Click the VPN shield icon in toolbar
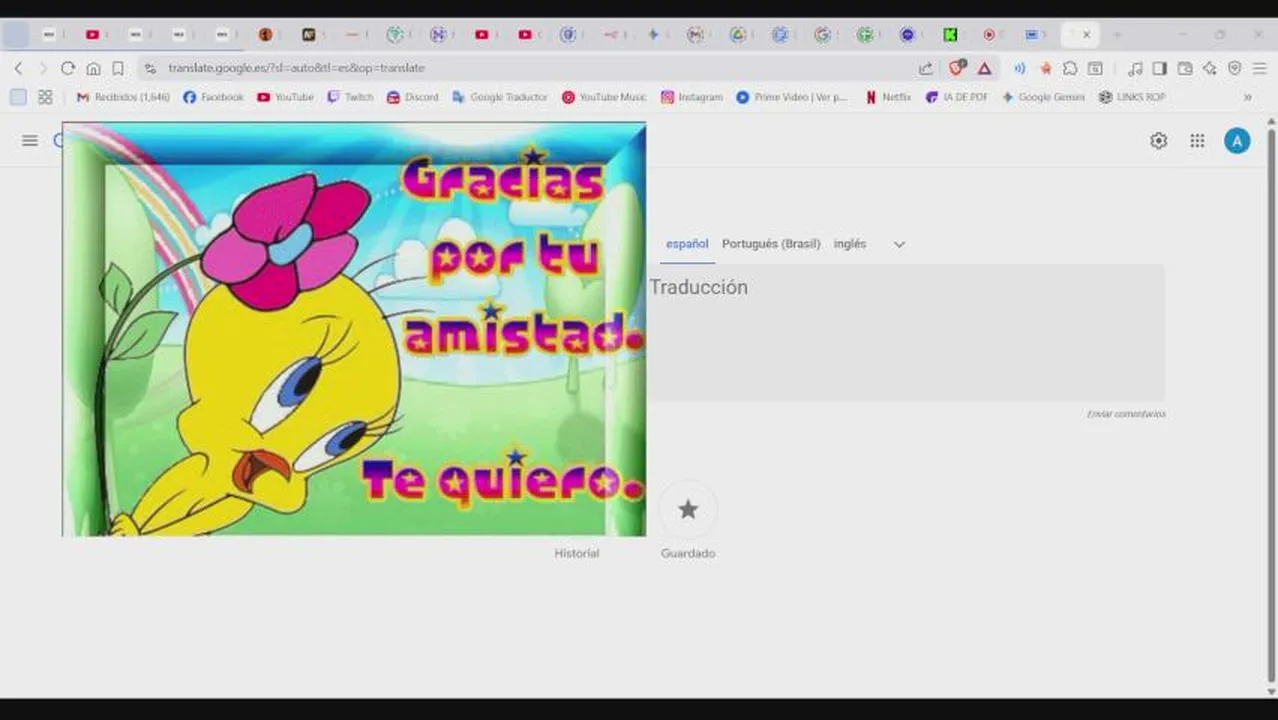This screenshot has width=1278, height=720. [1235, 68]
